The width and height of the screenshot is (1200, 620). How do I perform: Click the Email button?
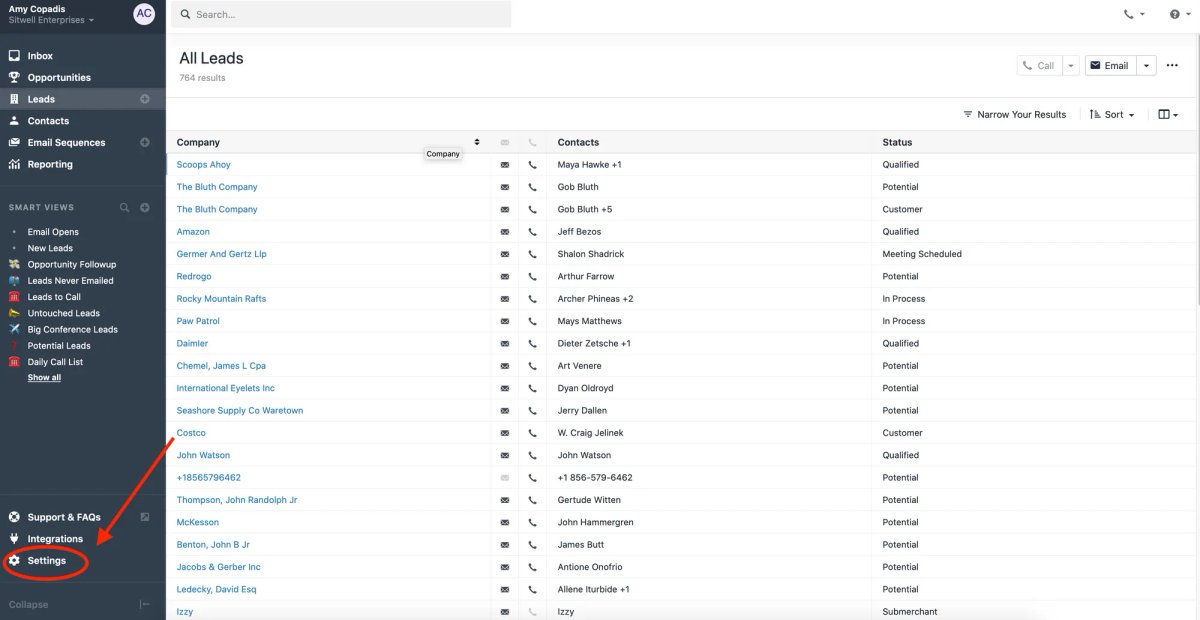pos(1109,66)
